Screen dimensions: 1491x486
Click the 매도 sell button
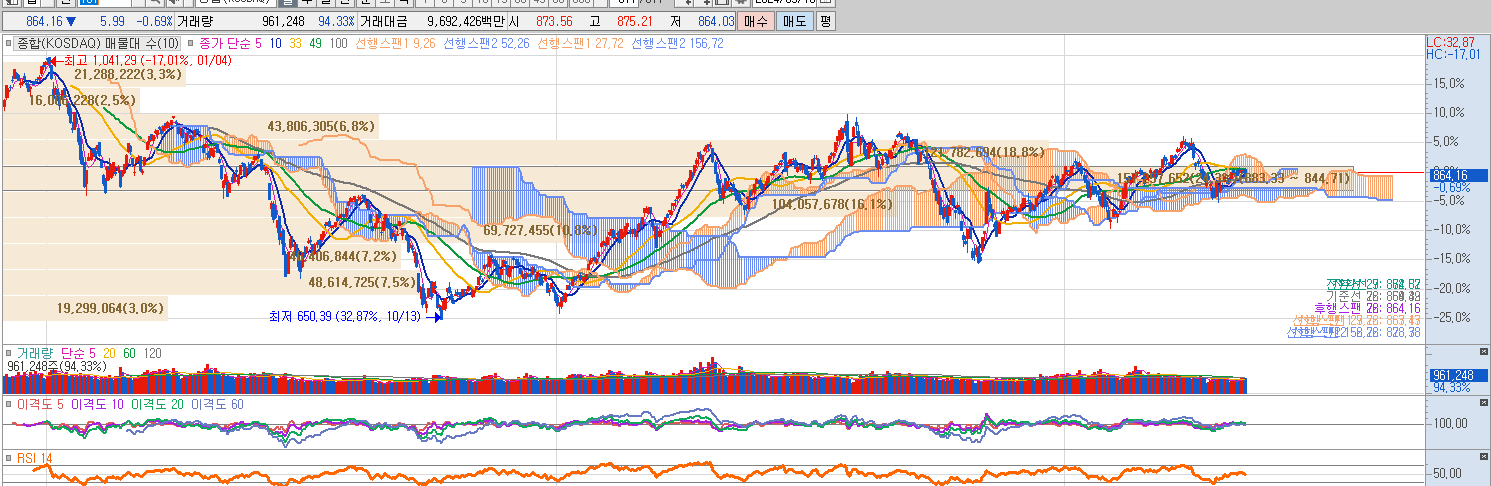click(x=795, y=20)
